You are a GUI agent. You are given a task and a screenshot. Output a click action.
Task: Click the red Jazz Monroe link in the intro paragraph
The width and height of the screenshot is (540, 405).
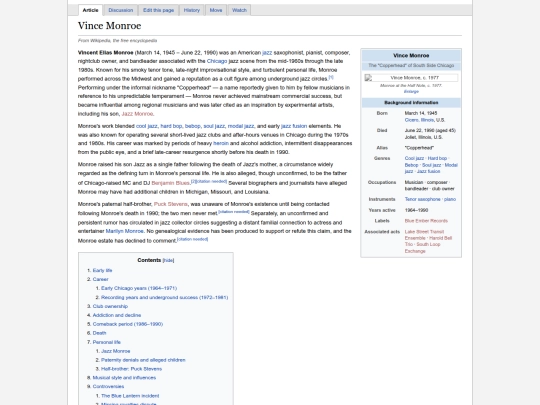pyautogui.click(x=137, y=114)
